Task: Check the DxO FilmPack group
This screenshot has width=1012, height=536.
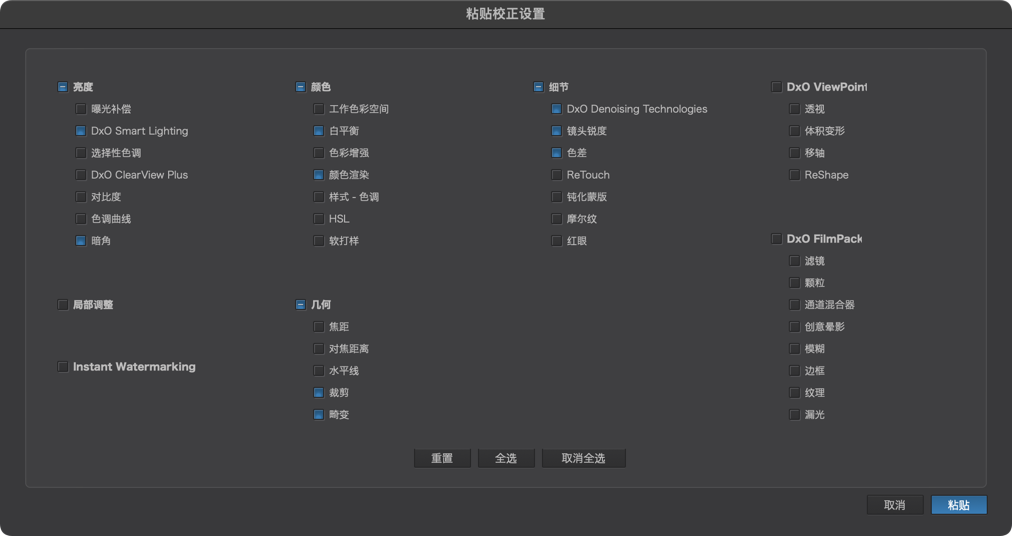Action: [x=776, y=239]
